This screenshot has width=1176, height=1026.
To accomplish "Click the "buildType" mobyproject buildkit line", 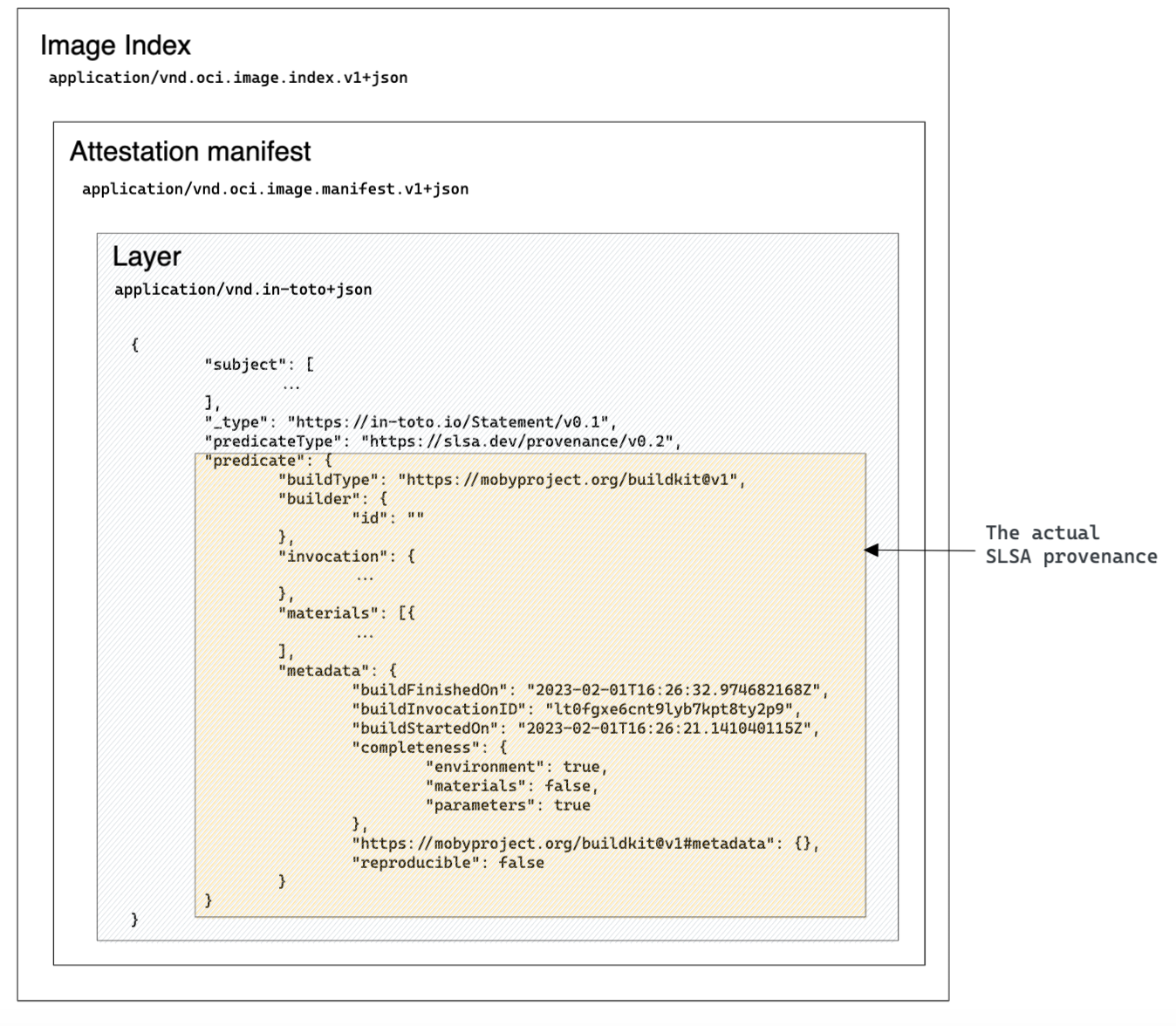I will pos(512,480).
